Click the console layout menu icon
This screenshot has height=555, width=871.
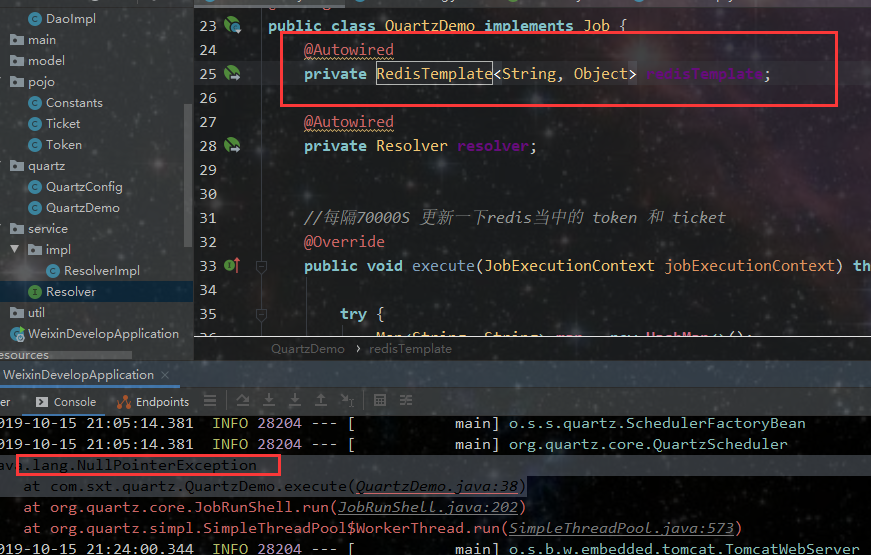[210, 400]
